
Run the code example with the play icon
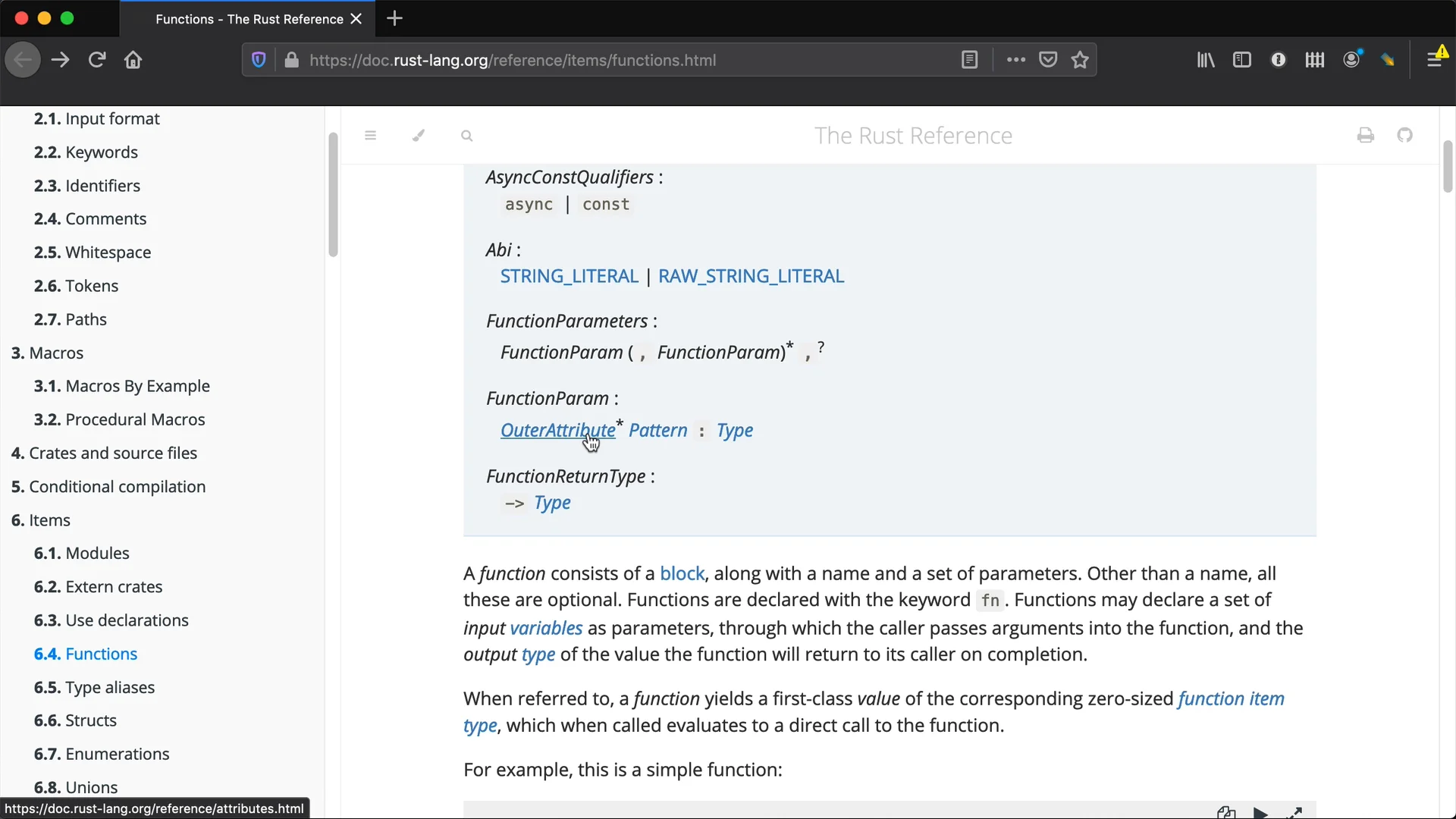[x=1262, y=811]
